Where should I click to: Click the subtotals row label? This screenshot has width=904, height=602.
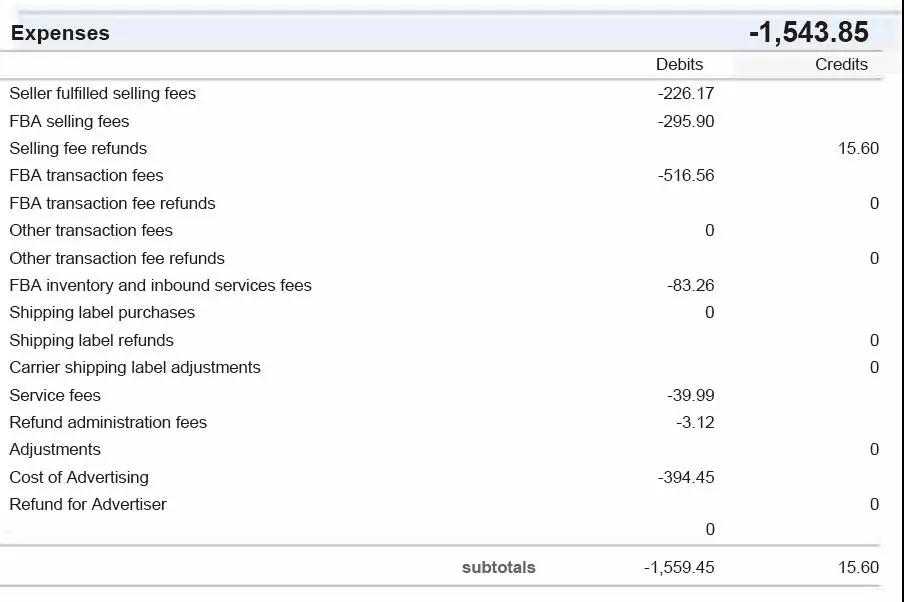[x=498, y=567]
